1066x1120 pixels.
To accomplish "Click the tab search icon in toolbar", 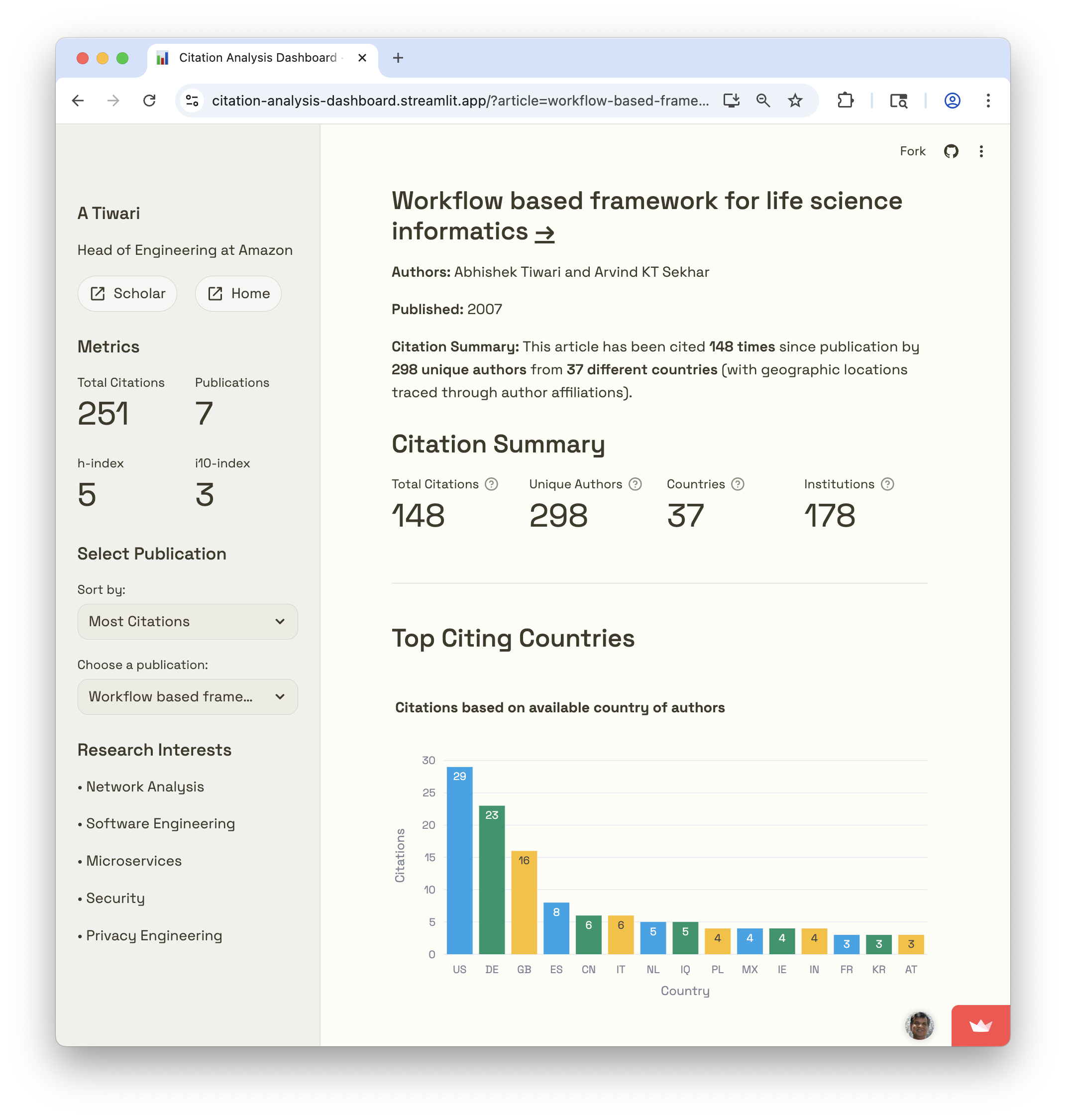I will [898, 101].
